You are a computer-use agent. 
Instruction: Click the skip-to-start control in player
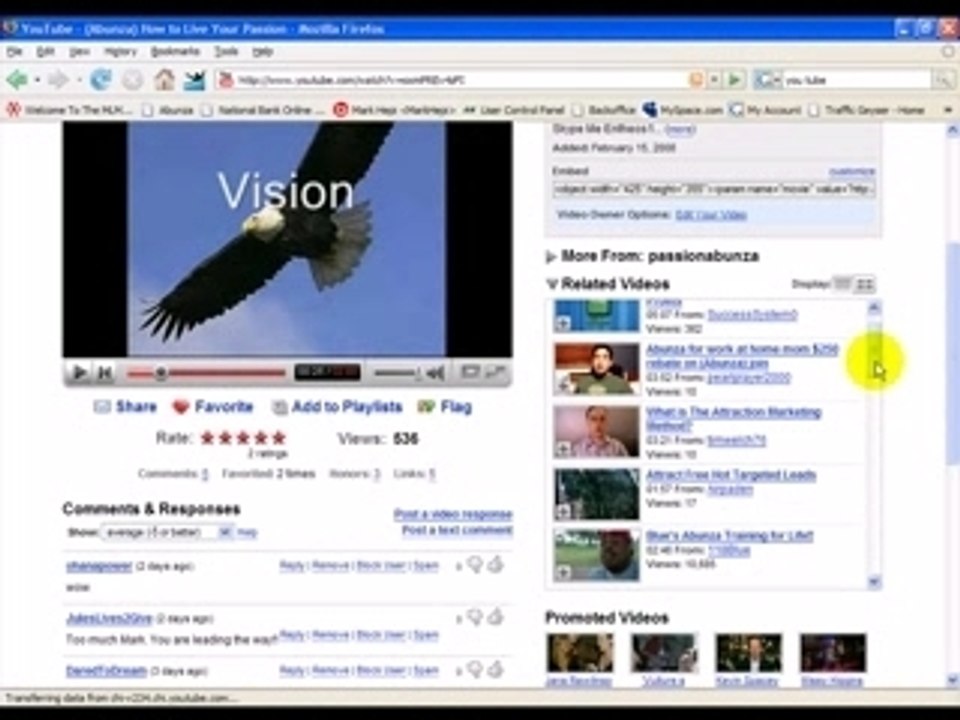105,372
